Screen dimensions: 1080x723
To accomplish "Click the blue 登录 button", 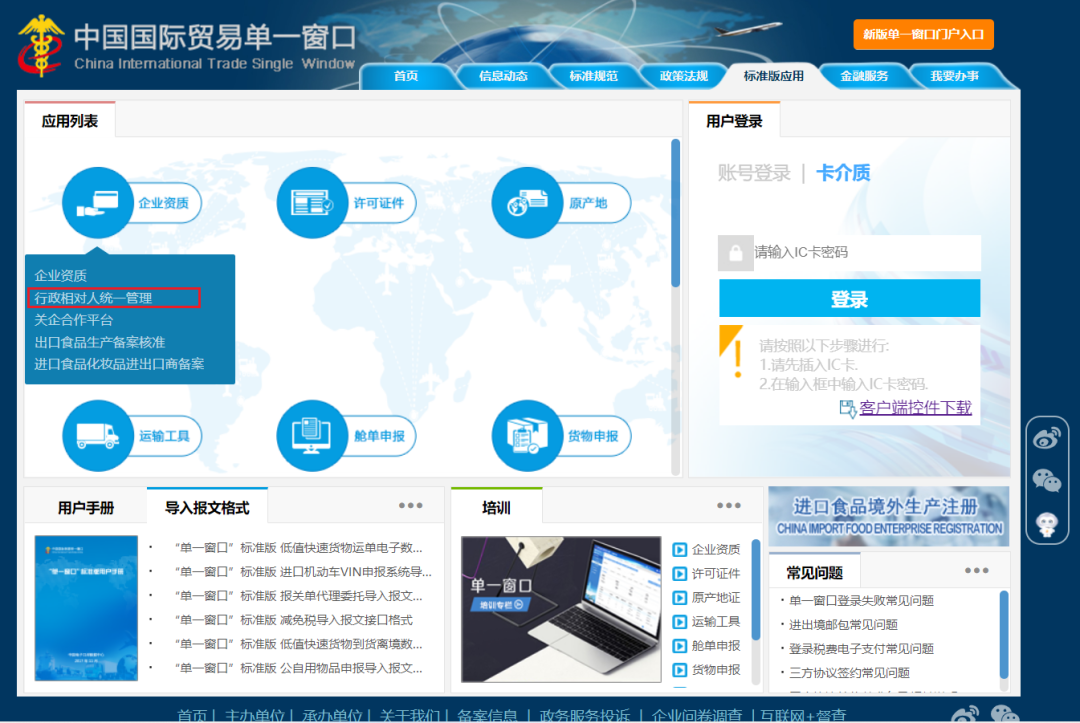I will [849, 299].
